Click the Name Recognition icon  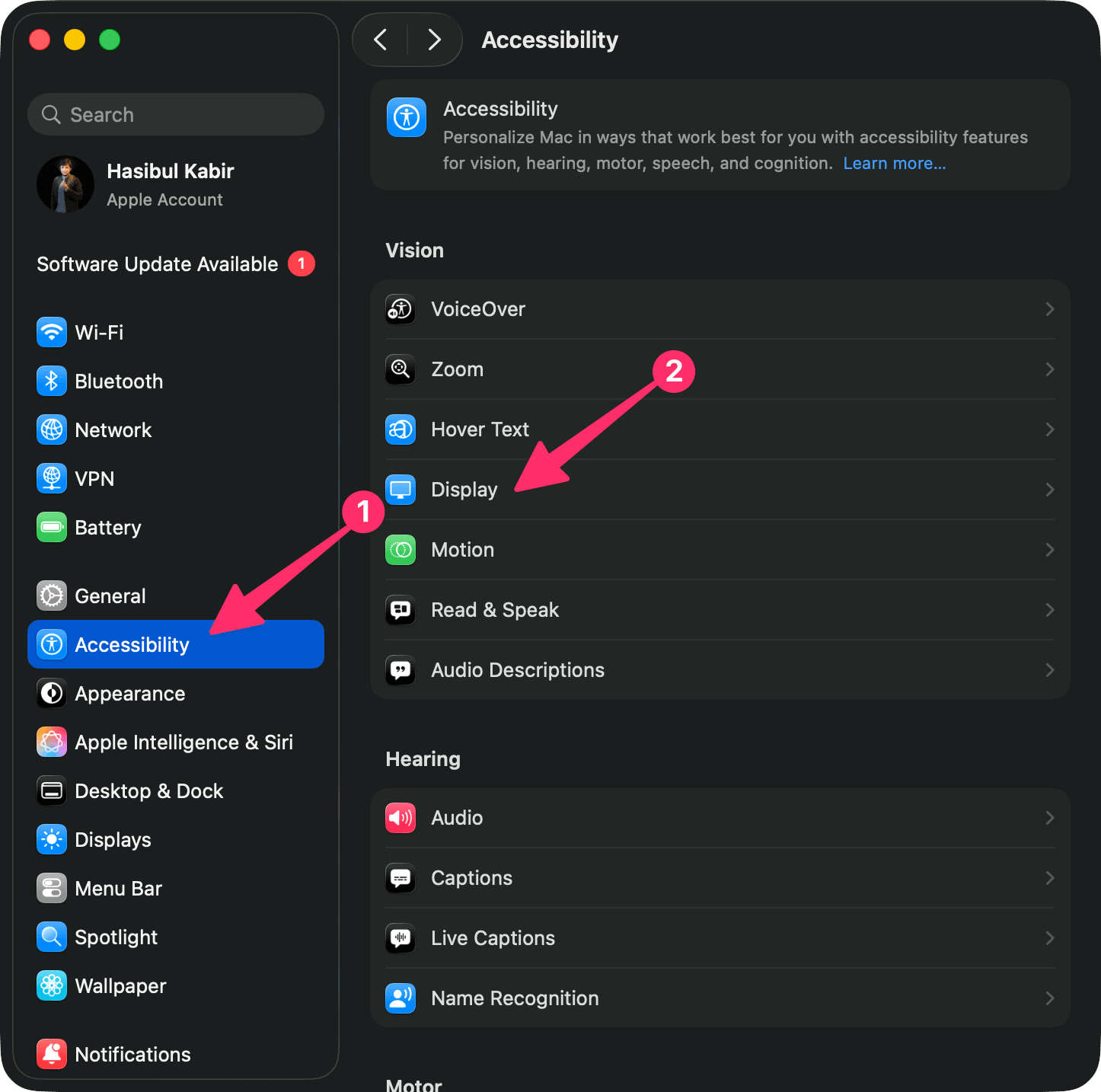click(401, 998)
